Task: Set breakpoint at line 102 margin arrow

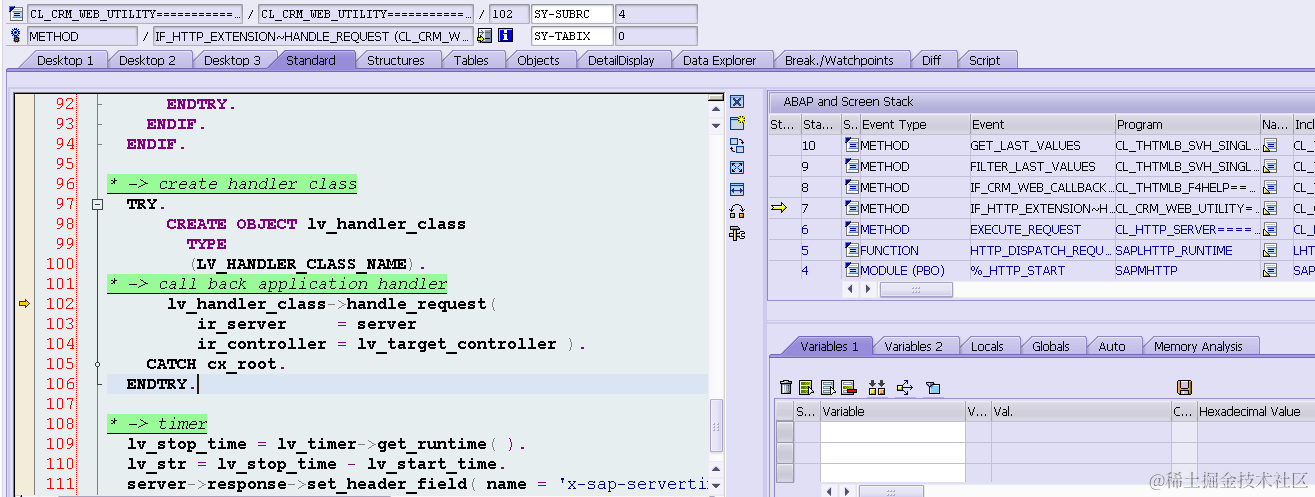Action: 24,304
